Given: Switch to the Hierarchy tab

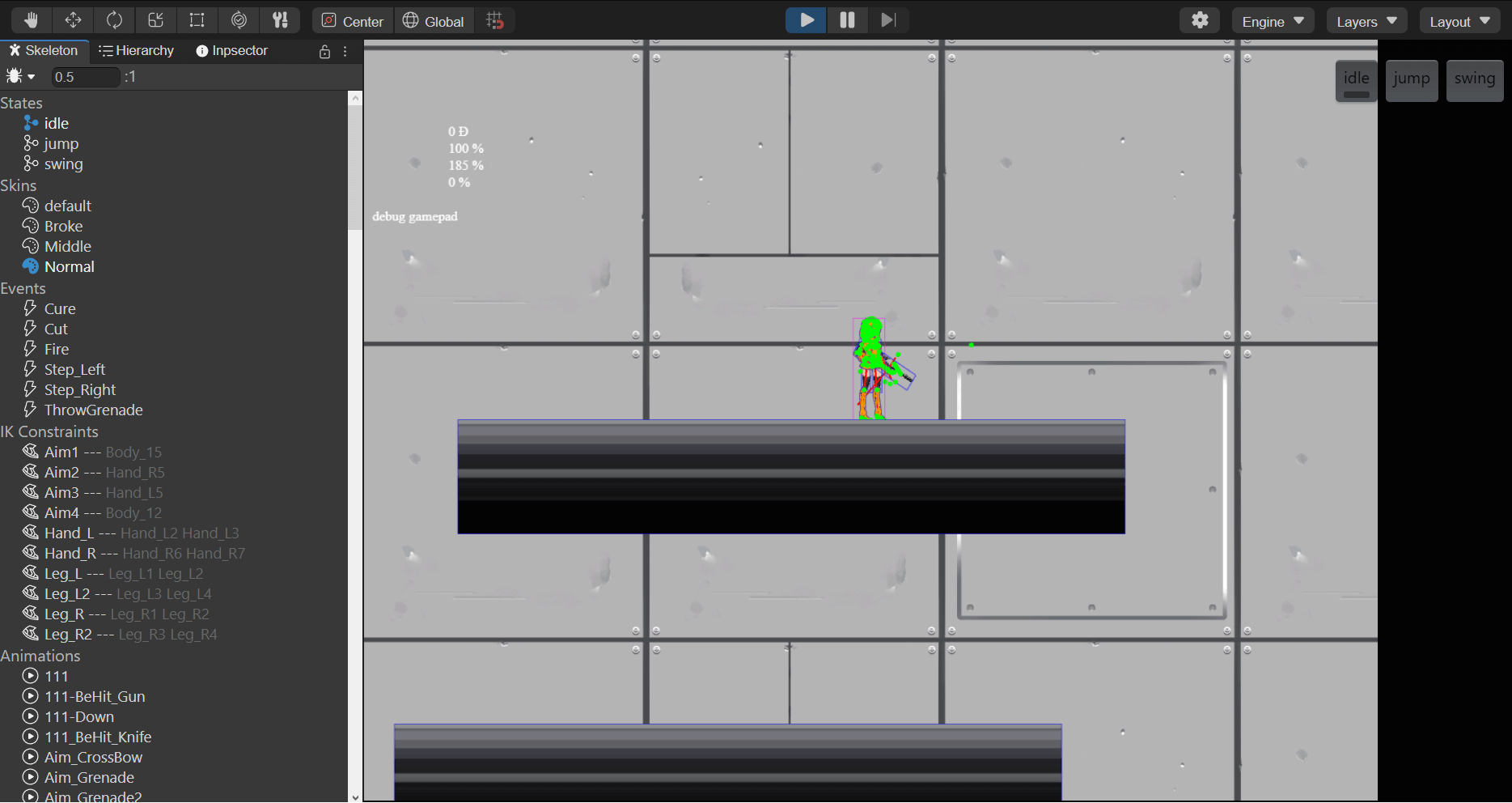Looking at the screenshot, I should click(x=136, y=50).
